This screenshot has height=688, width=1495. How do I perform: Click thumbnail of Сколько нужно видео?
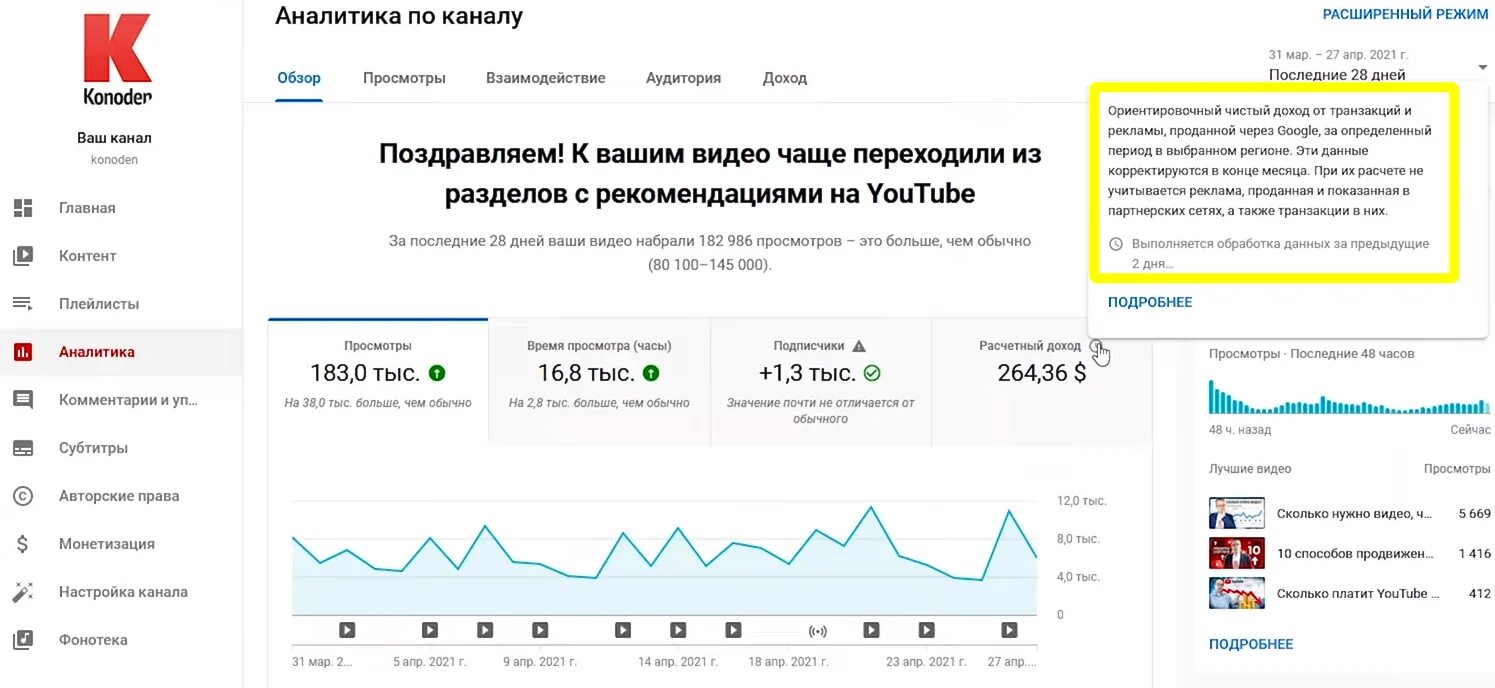(x=1237, y=513)
